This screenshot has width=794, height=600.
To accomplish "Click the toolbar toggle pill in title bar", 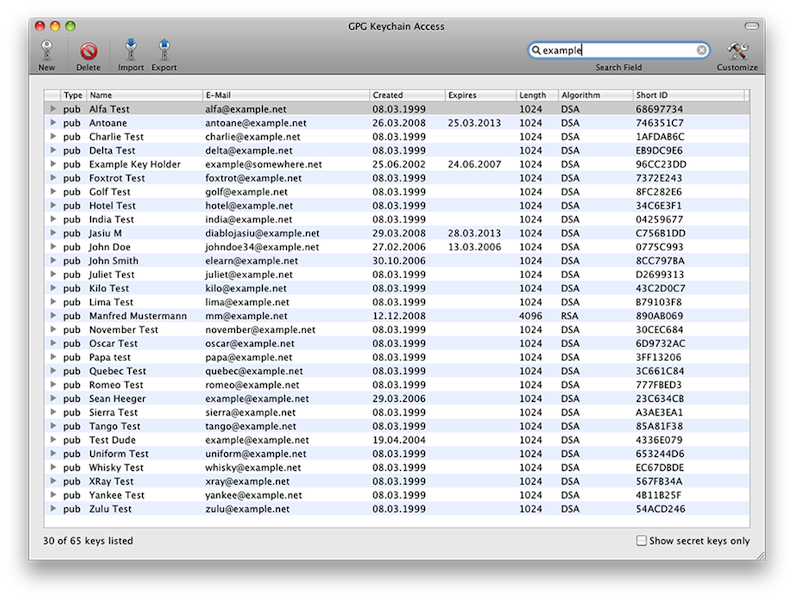I will pyautogui.click(x=751, y=25).
